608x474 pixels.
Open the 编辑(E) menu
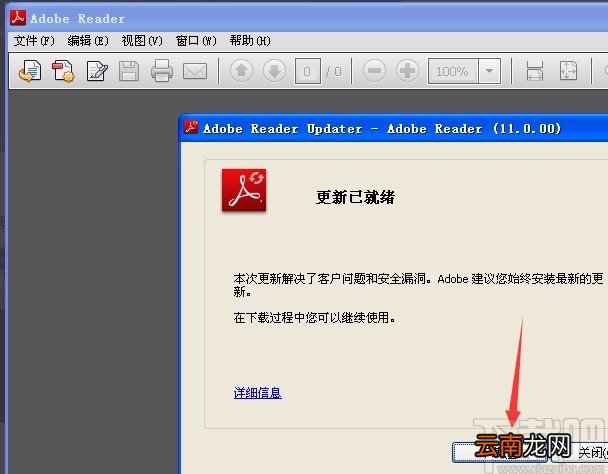88,41
